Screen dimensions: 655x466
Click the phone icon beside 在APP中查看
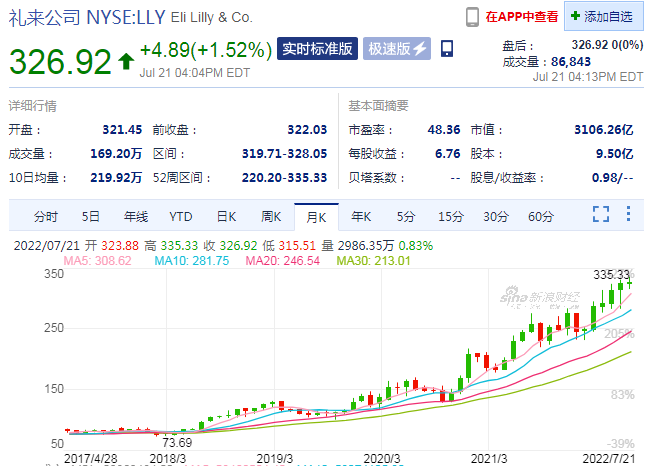tap(472, 17)
